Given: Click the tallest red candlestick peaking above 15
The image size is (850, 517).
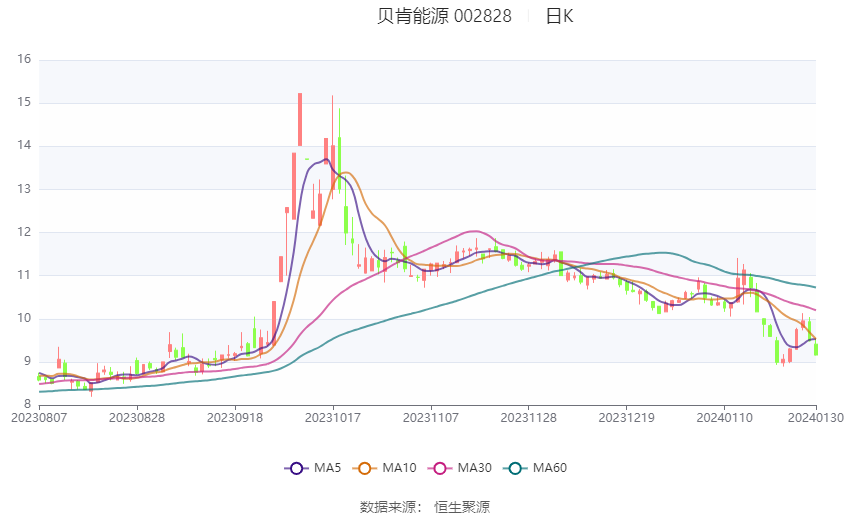Looking at the screenshot, I should pyautogui.click(x=300, y=119).
